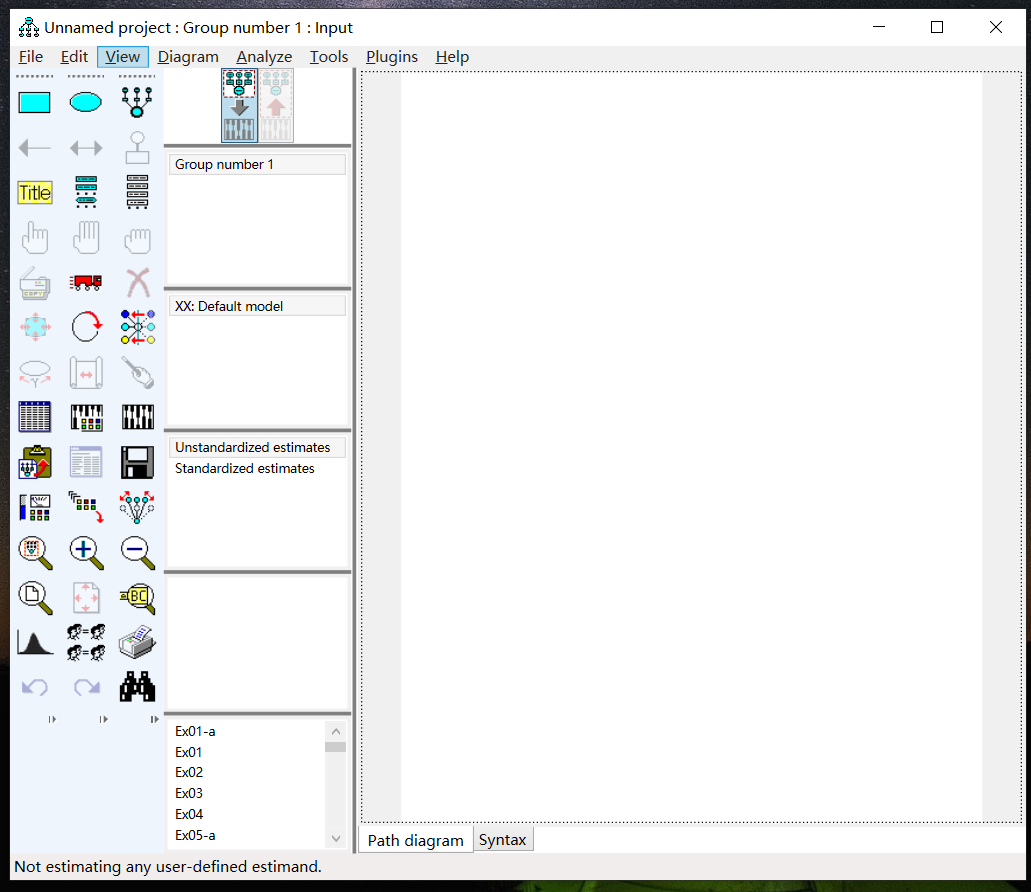
Task: Toggle view the input path diagram button
Action: pos(239,105)
